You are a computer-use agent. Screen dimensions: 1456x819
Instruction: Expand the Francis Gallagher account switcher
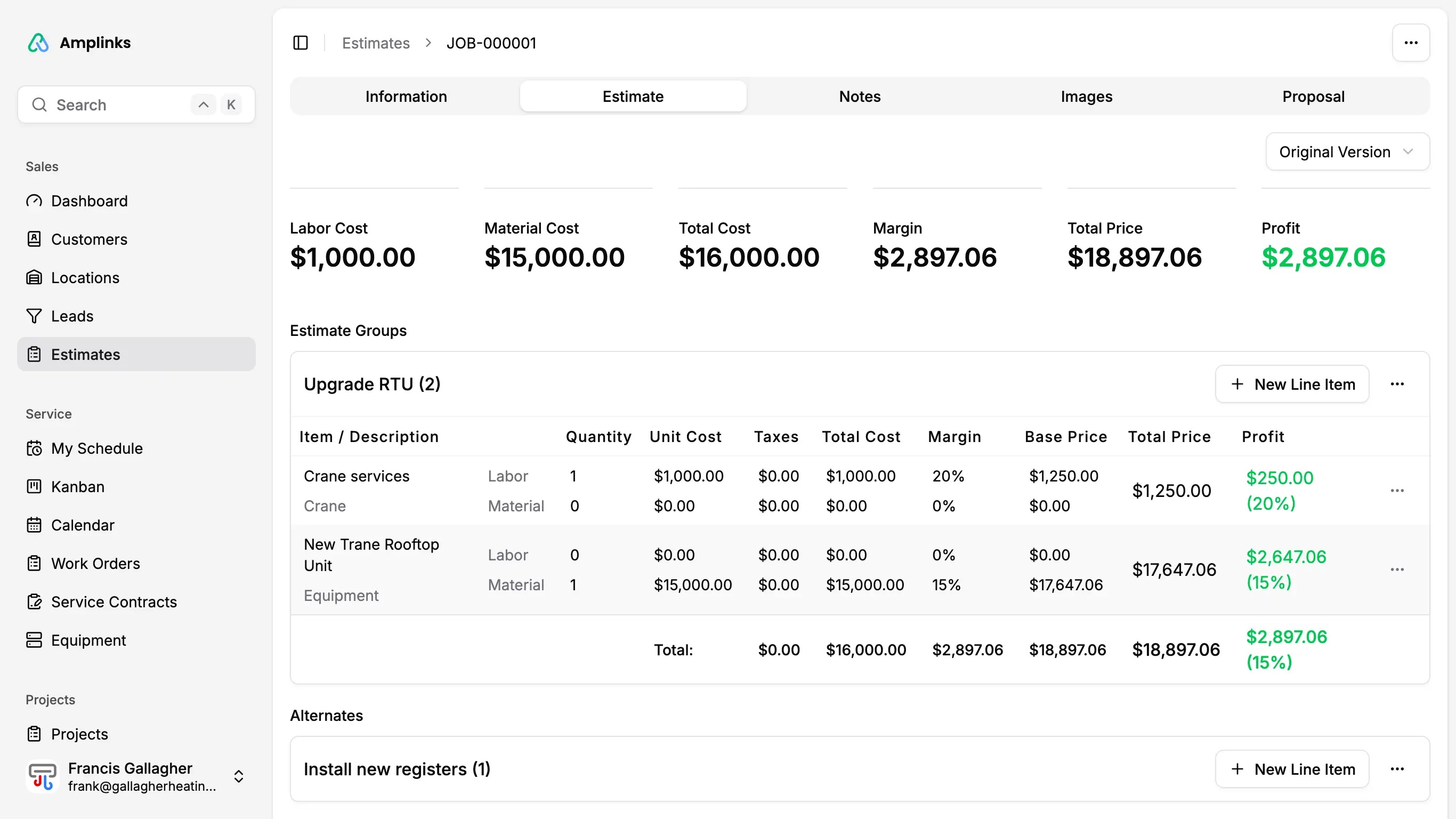pyautogui.click(x=239, y=776)
